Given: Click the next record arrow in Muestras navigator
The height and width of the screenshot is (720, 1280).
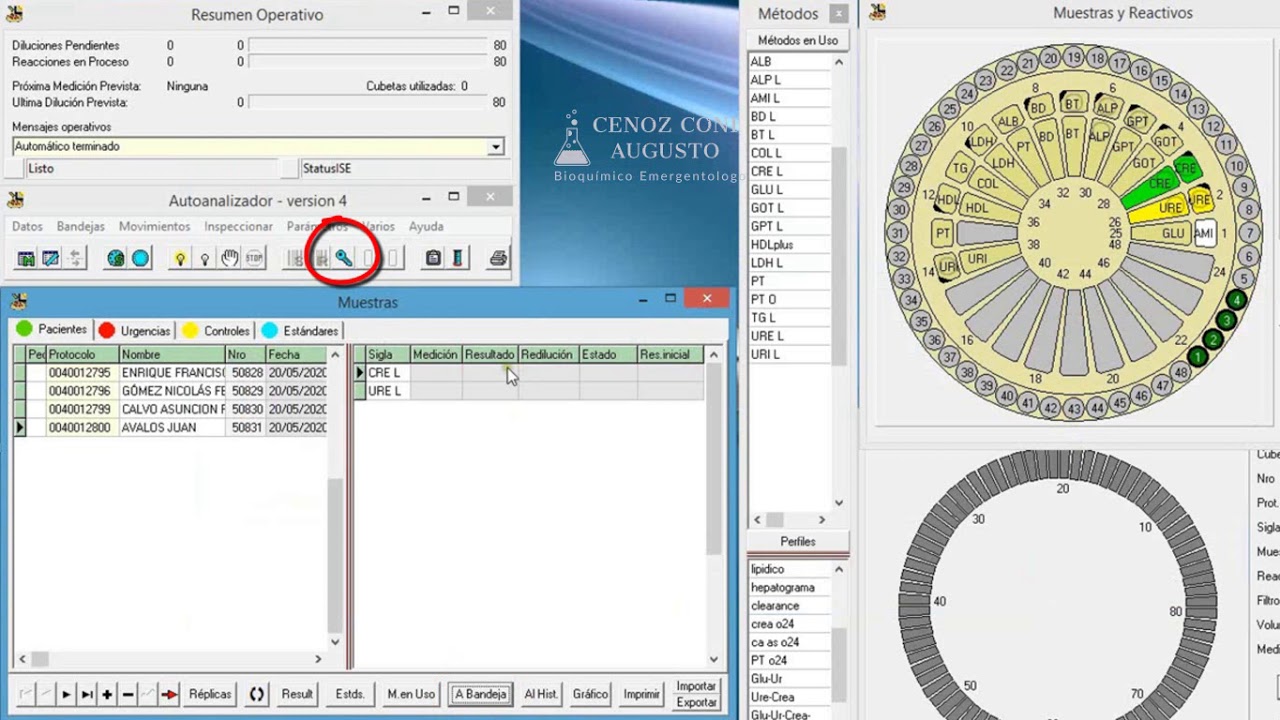Looking at the screenshot, I should [x=66, y=694].
